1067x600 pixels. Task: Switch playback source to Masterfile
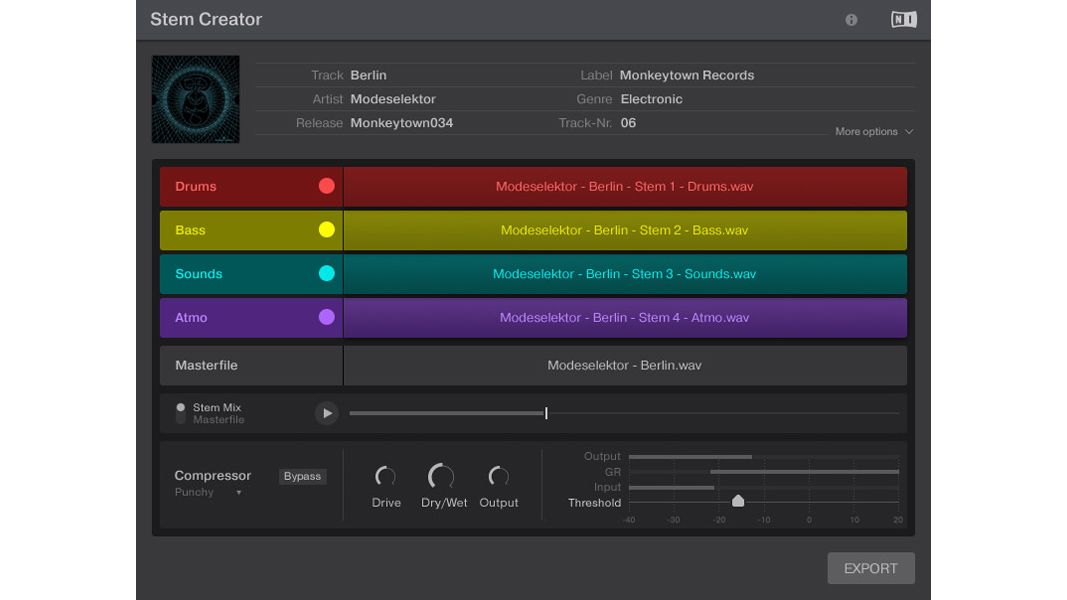(x=207, y=419)
